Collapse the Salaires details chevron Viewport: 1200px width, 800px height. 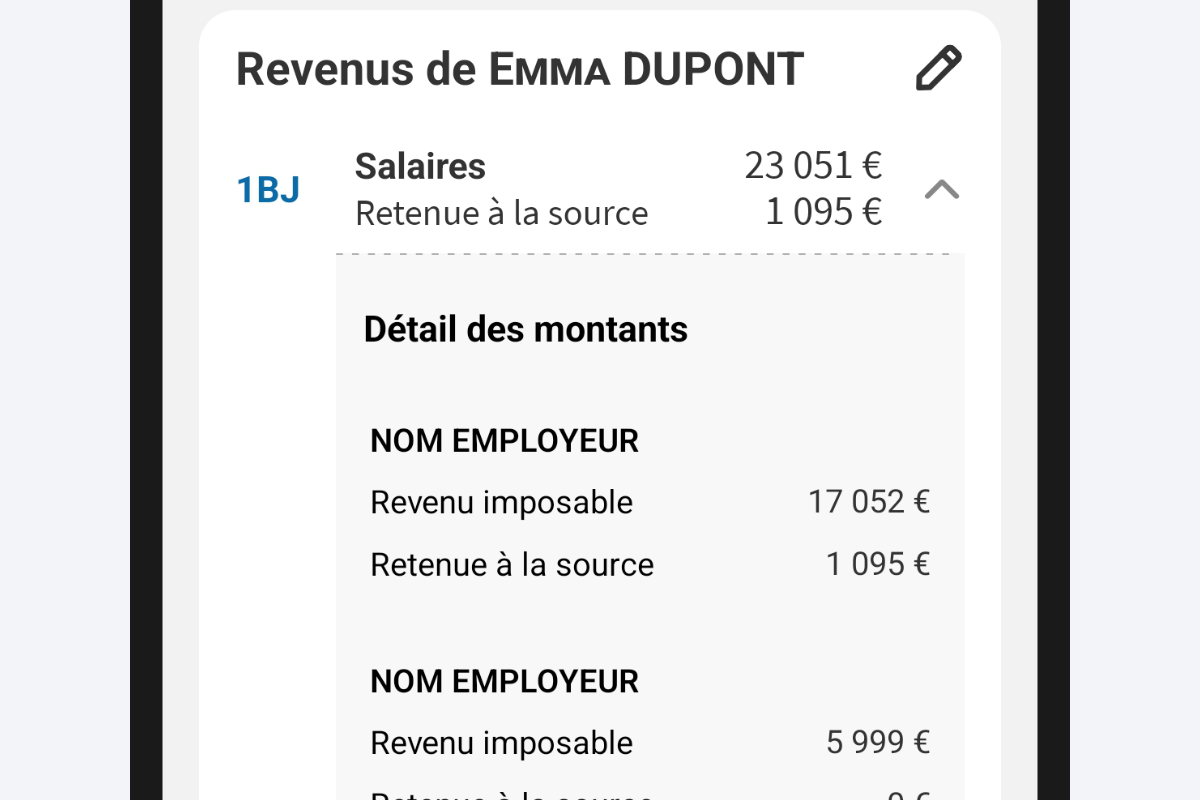pyautogui.click(x=941, y=189)
